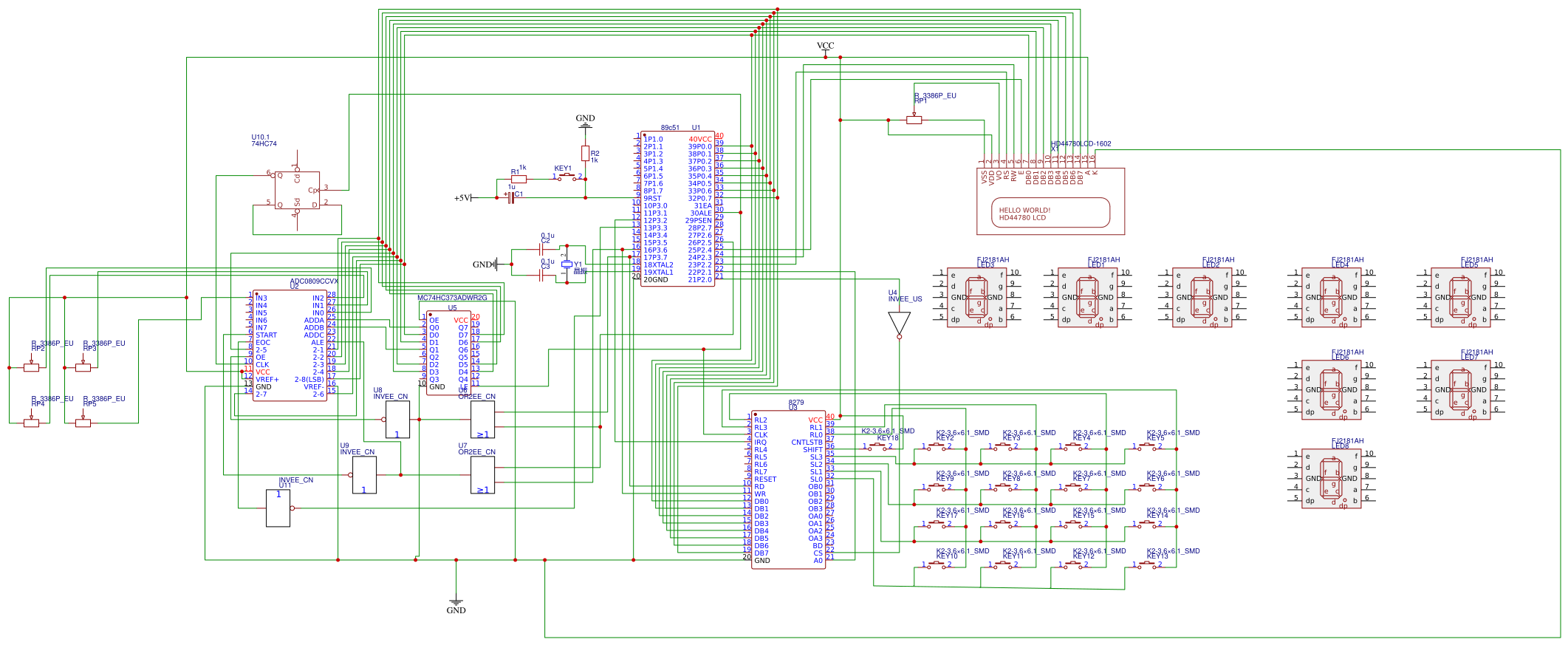Viewport: 1568px width, 645px height.
Task: Click keypad switch KEY5
Action: tap(1146, 446)
